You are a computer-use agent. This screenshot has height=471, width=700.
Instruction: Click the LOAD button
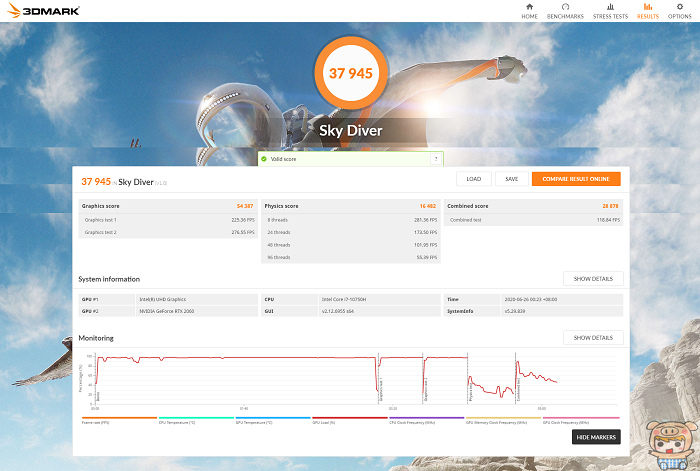(x=474, y=179)
